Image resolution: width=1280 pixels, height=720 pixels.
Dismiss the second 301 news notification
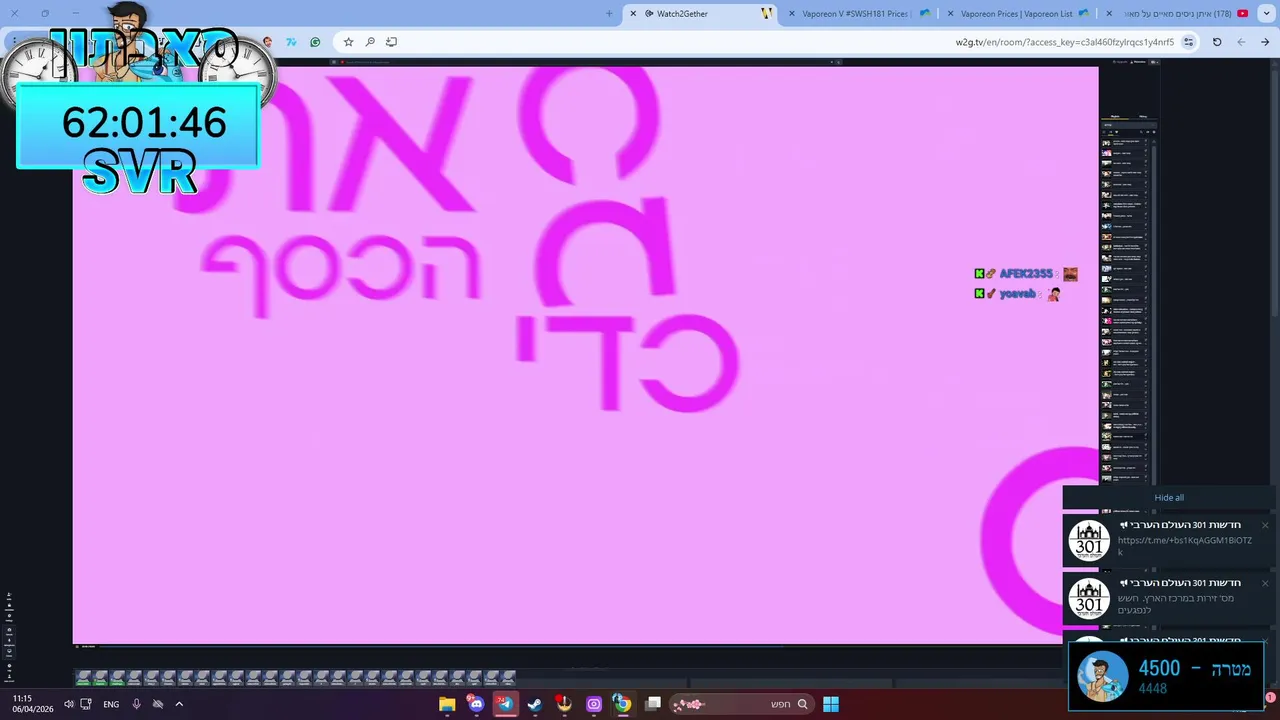pyautogui.click(x=1265, y=583)
